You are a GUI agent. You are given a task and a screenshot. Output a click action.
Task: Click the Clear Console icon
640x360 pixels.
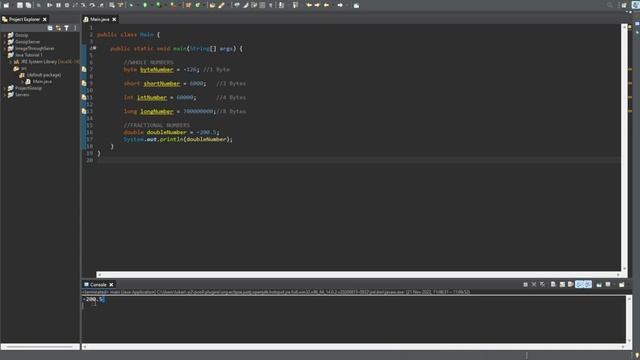coord(553,284)
